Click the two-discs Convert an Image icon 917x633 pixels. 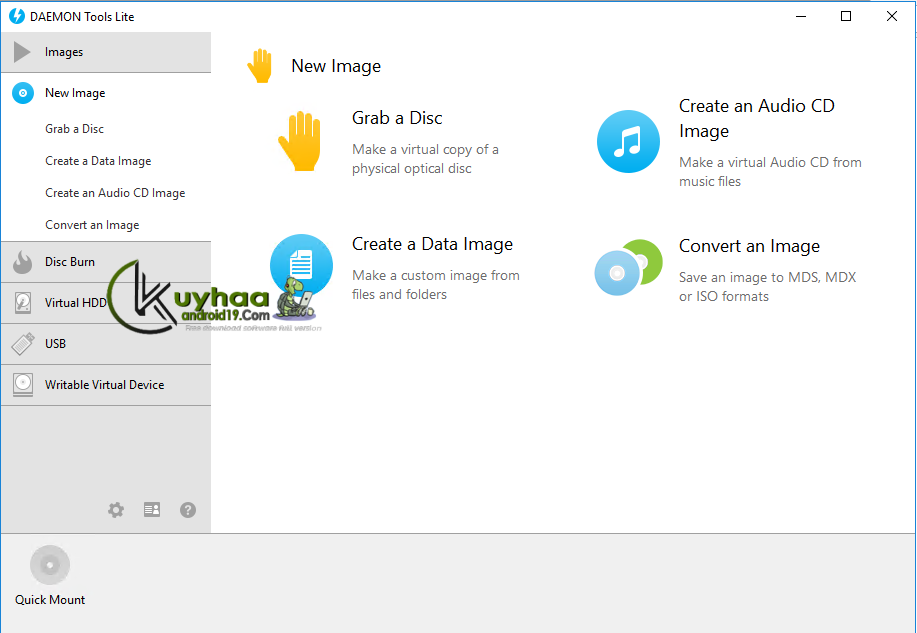[628, 267]
